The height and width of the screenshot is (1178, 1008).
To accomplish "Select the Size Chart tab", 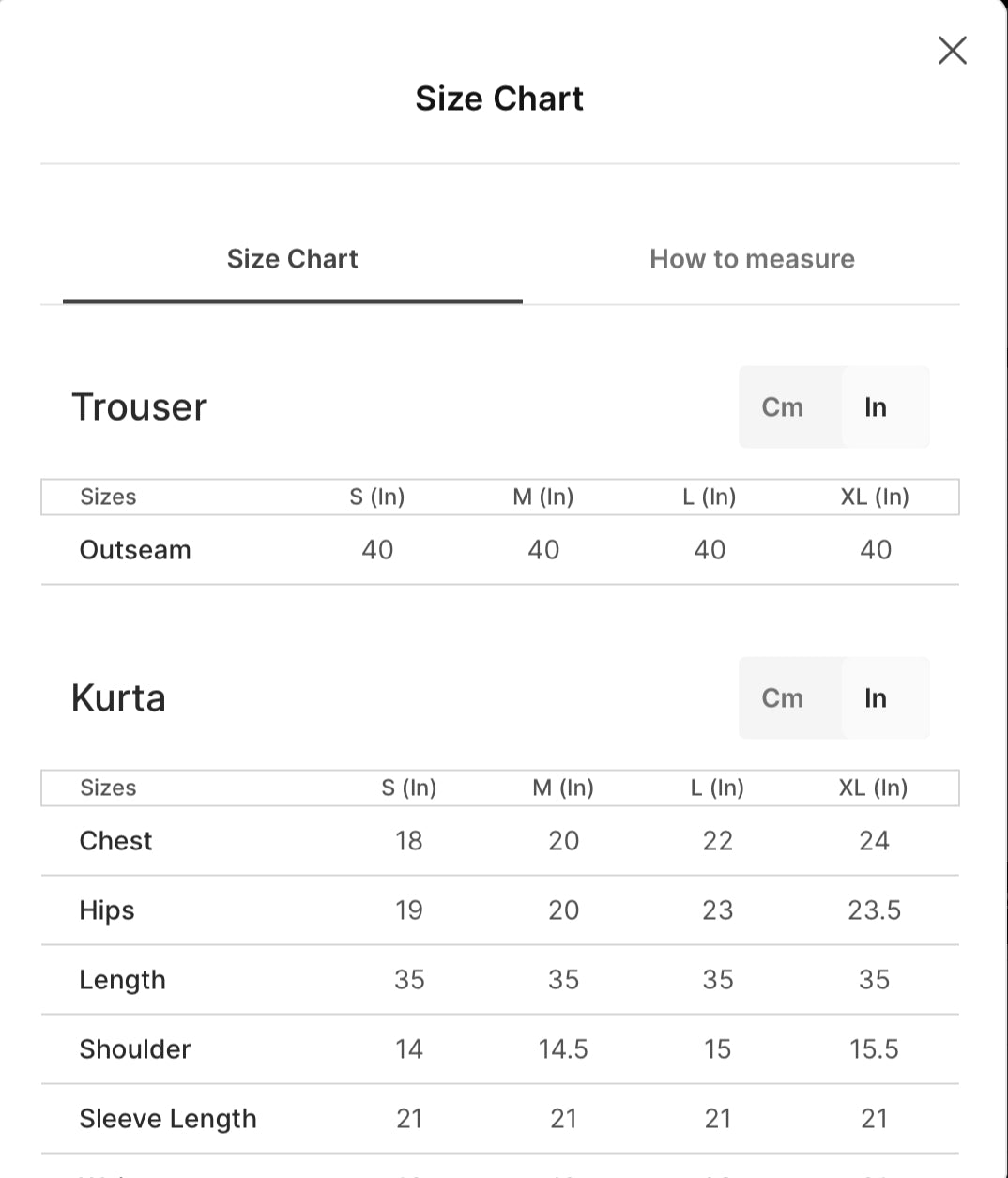I will point(293,259).
